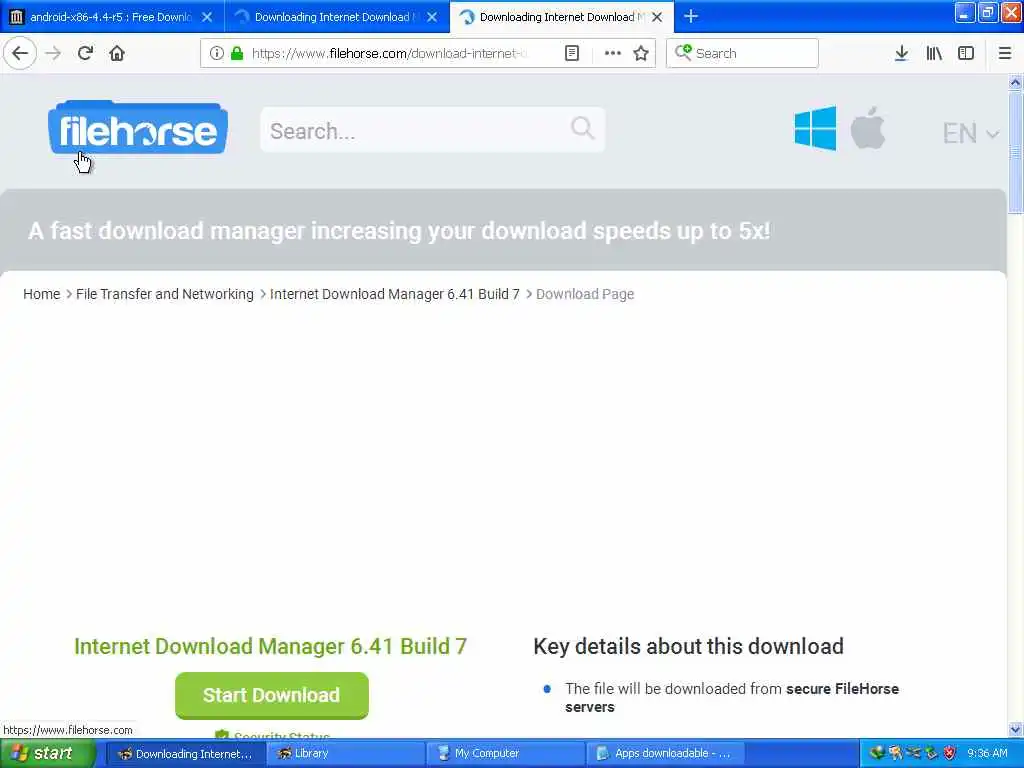Click the Download Page breadcrumb text

584,294
